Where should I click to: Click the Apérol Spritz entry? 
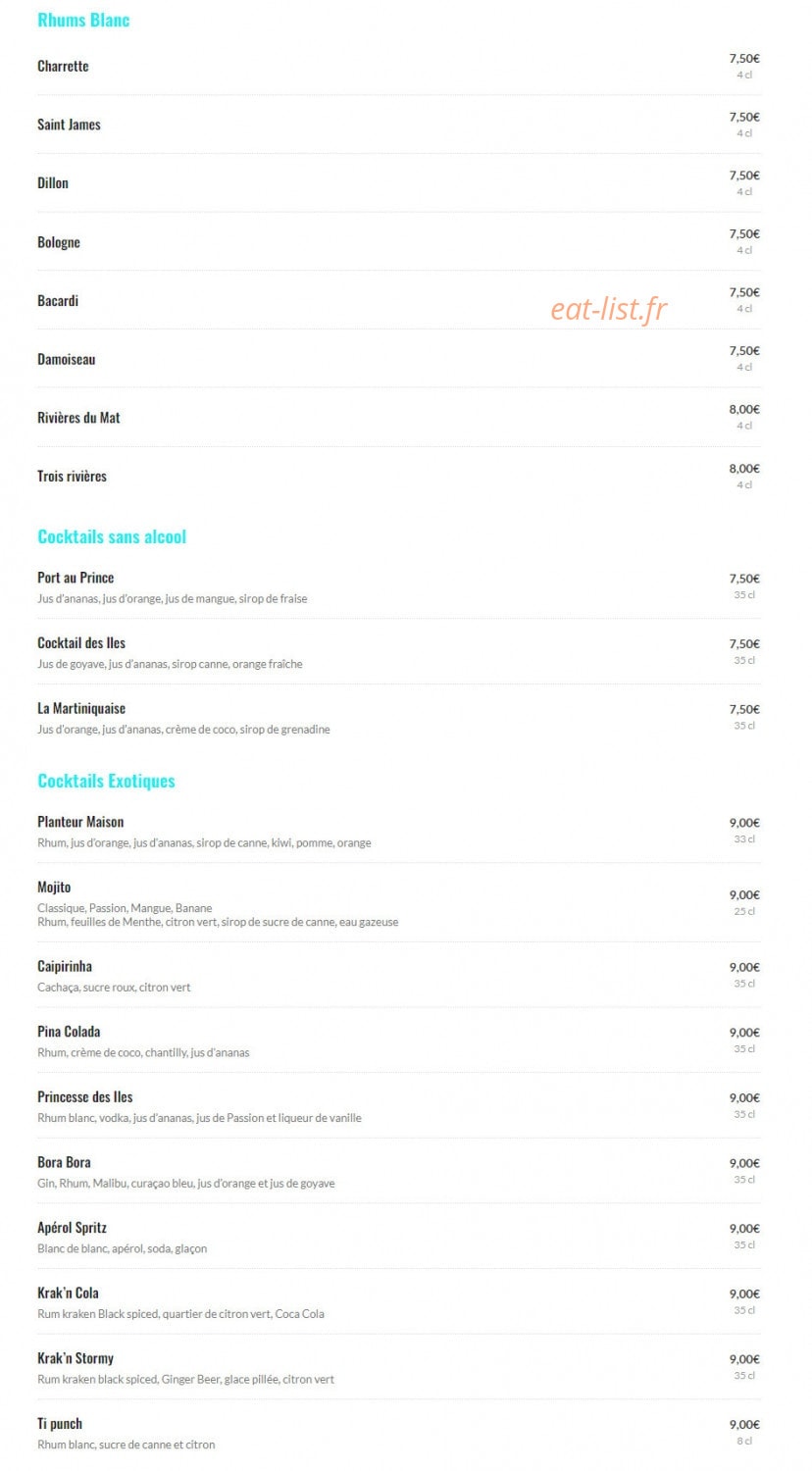72,1228
